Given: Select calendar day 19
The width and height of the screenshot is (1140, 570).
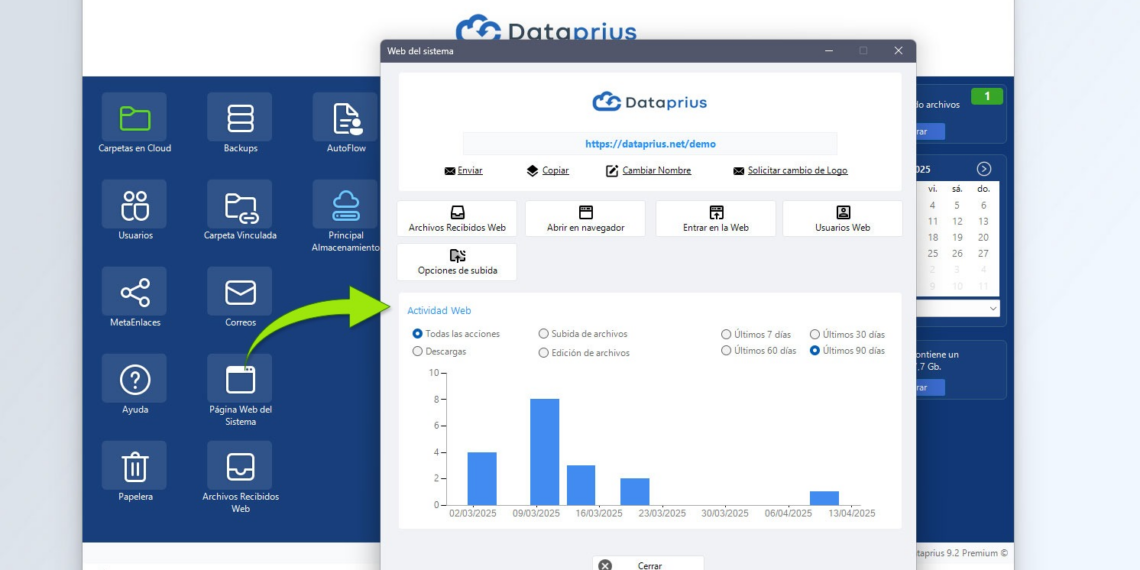Looking at the screenshot, I should coord(958,237).
